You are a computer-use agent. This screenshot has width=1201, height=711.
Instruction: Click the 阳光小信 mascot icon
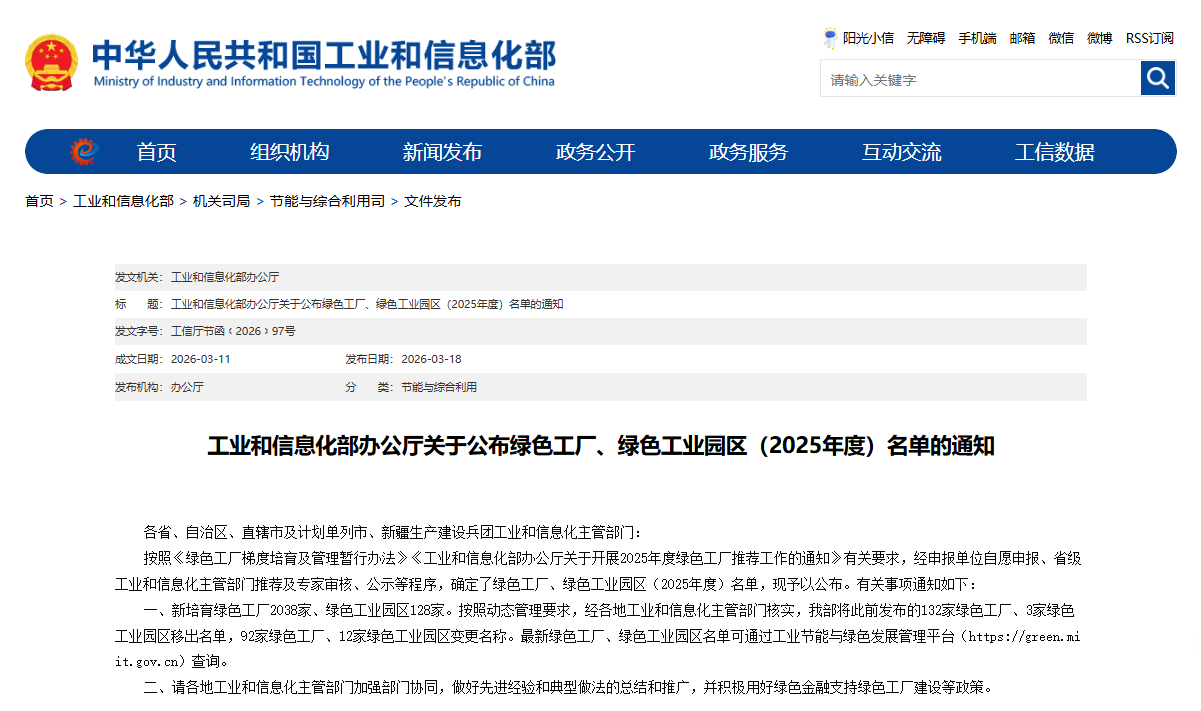(x=830, y=38)
